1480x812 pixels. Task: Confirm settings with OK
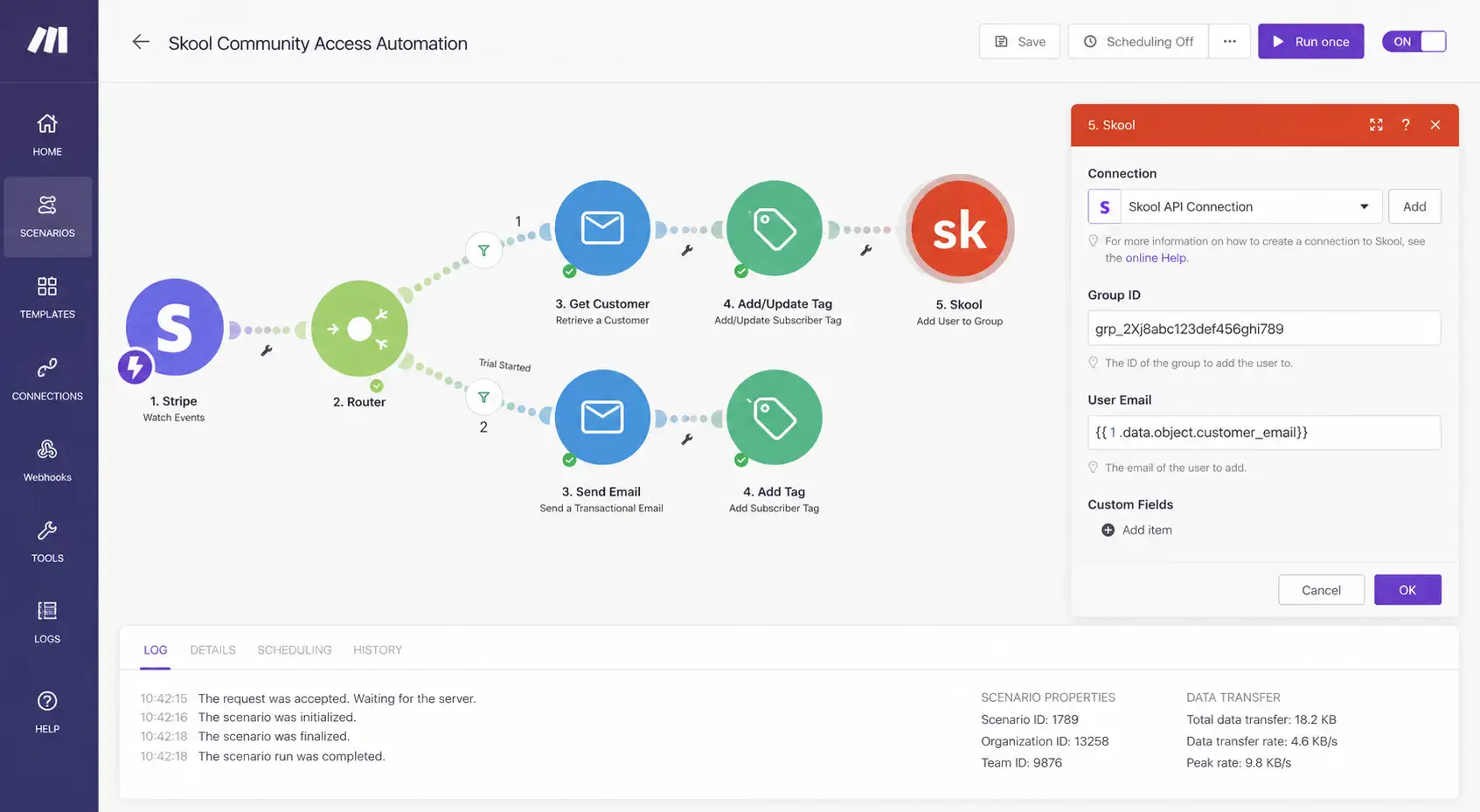[x=1407, y=590]
